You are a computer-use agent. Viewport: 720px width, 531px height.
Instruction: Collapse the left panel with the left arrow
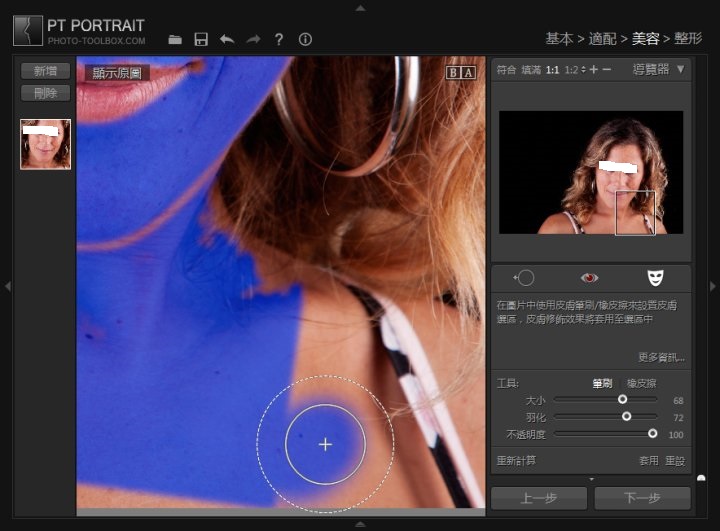pos(8,286)
